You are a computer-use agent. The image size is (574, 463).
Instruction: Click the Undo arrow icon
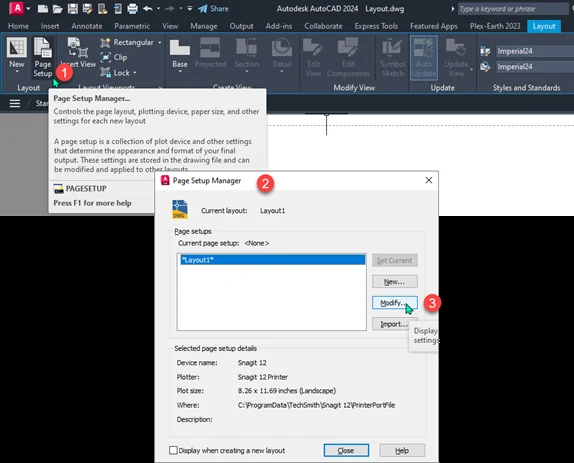click(148, 8)
